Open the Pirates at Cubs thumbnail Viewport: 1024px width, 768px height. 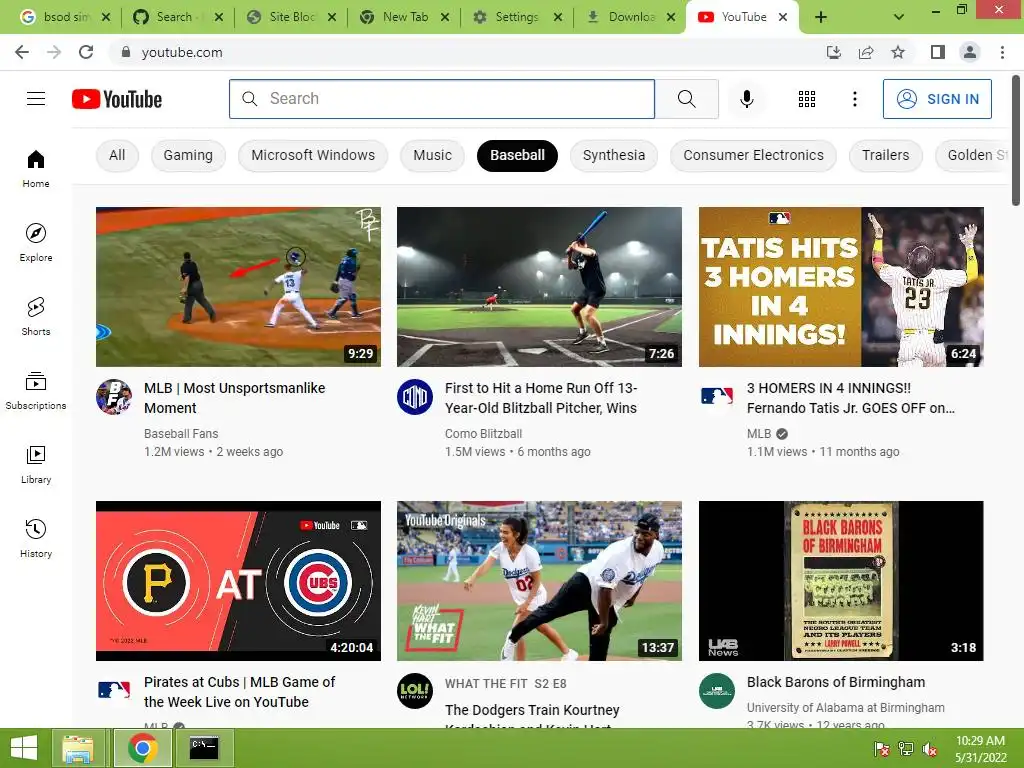click(x=238, y=581)
